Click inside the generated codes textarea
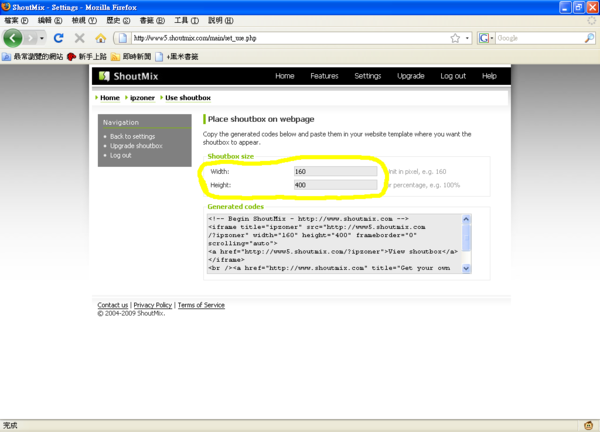Image resolution: width=600 pixels, height=432 pixels. 334,243
